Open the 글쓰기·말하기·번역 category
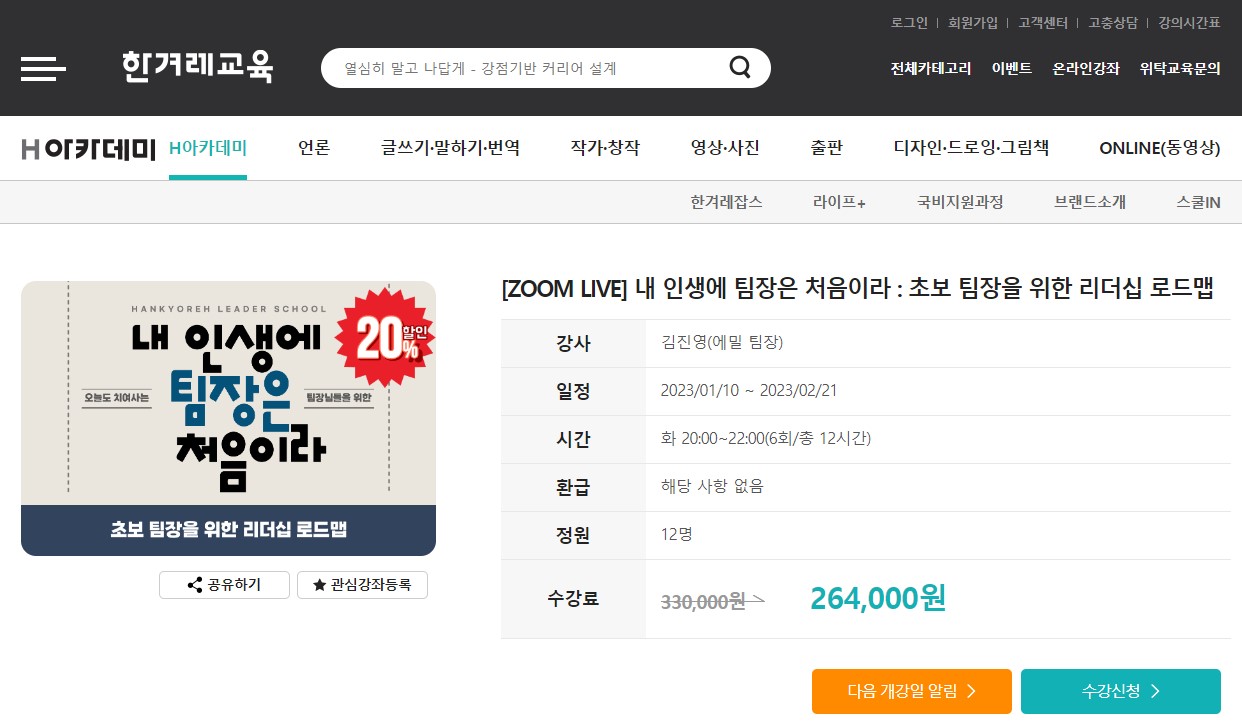Viewport: 1242px width, 726px height. [450, 148]
